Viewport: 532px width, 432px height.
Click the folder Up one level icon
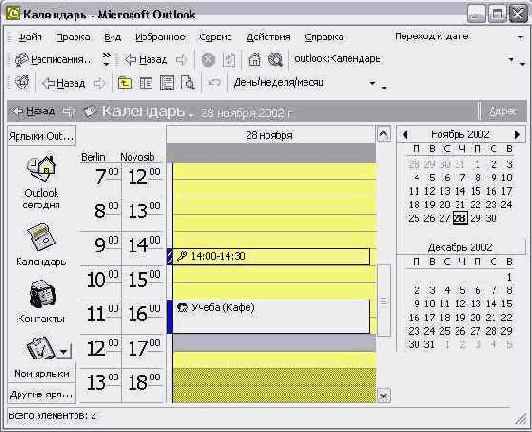click(125, 83)
